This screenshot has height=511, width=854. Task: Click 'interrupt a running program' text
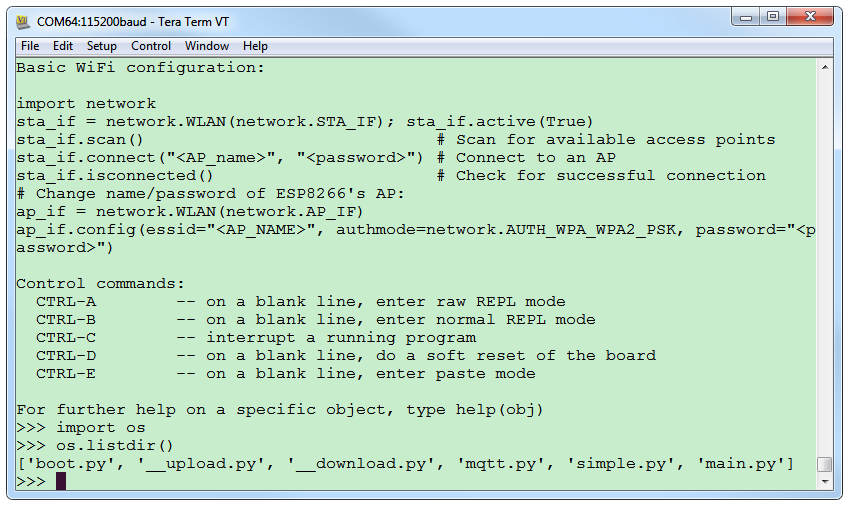[341, 337]
